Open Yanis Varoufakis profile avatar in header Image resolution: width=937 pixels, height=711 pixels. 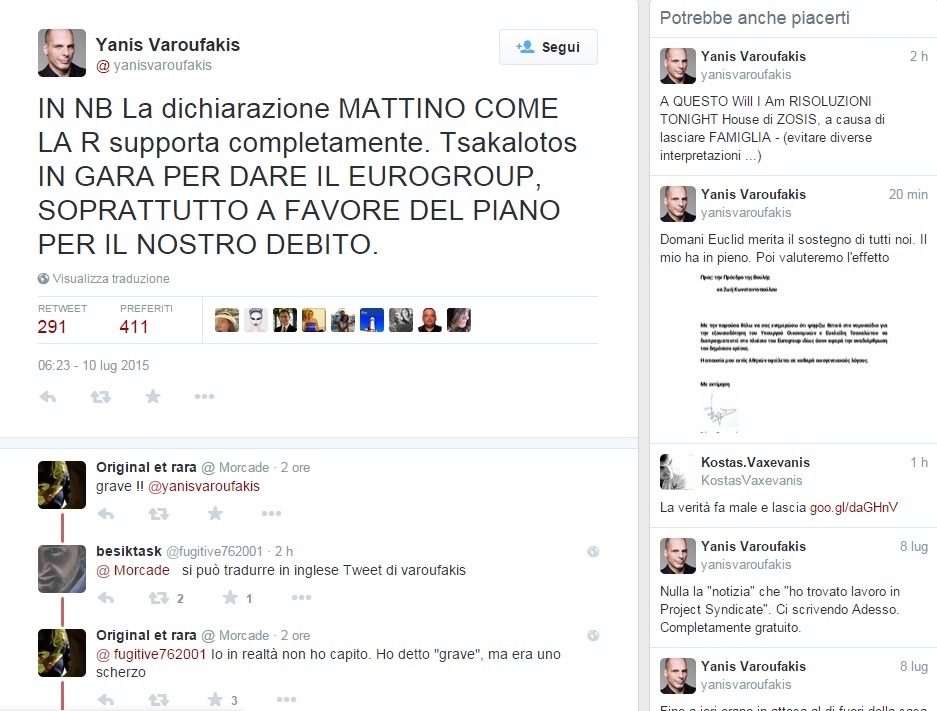coord(62,53)
